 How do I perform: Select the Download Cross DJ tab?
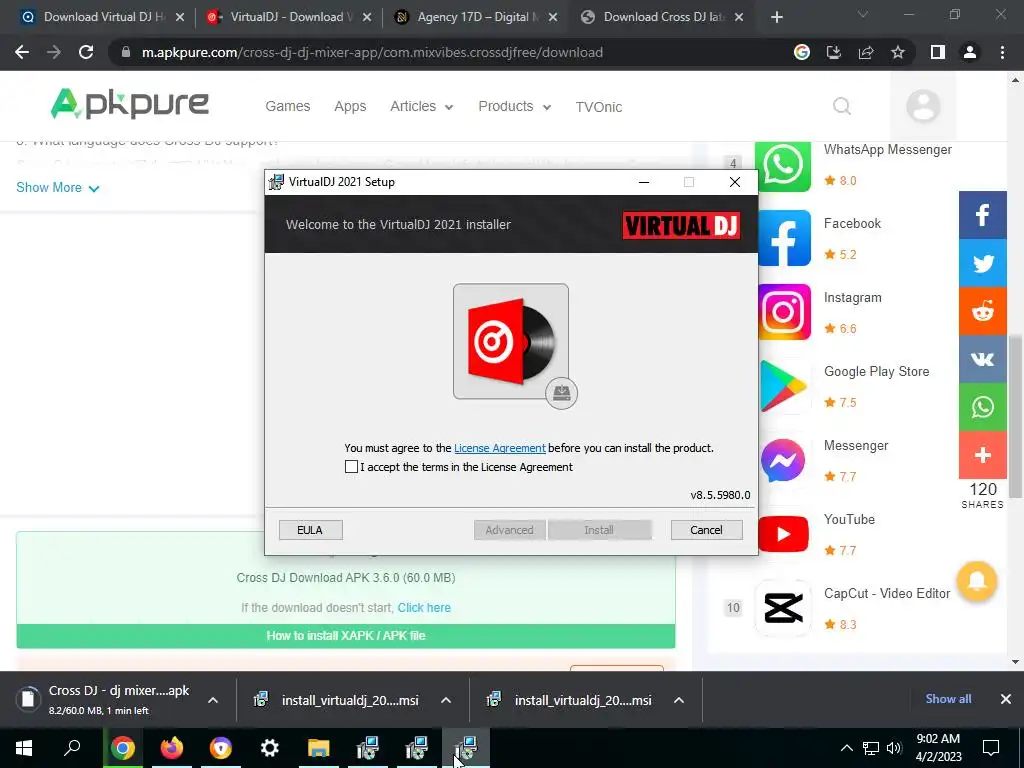tap(662, 17)
